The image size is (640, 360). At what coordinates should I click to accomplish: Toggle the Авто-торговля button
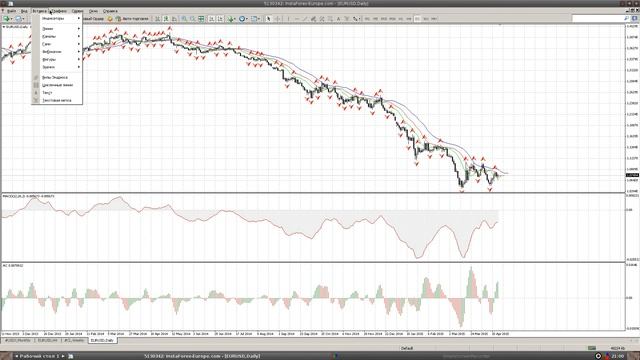click(132, 18)
